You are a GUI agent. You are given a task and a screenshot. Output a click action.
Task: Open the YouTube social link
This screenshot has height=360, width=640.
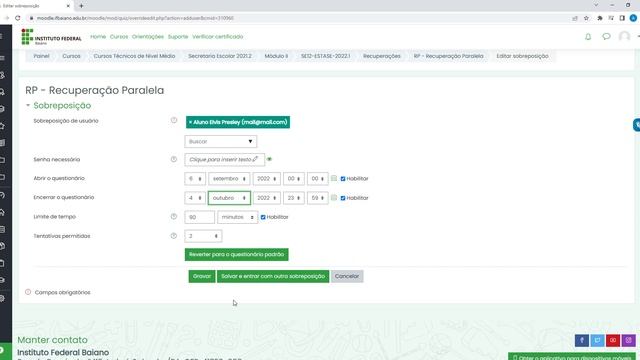613,340
